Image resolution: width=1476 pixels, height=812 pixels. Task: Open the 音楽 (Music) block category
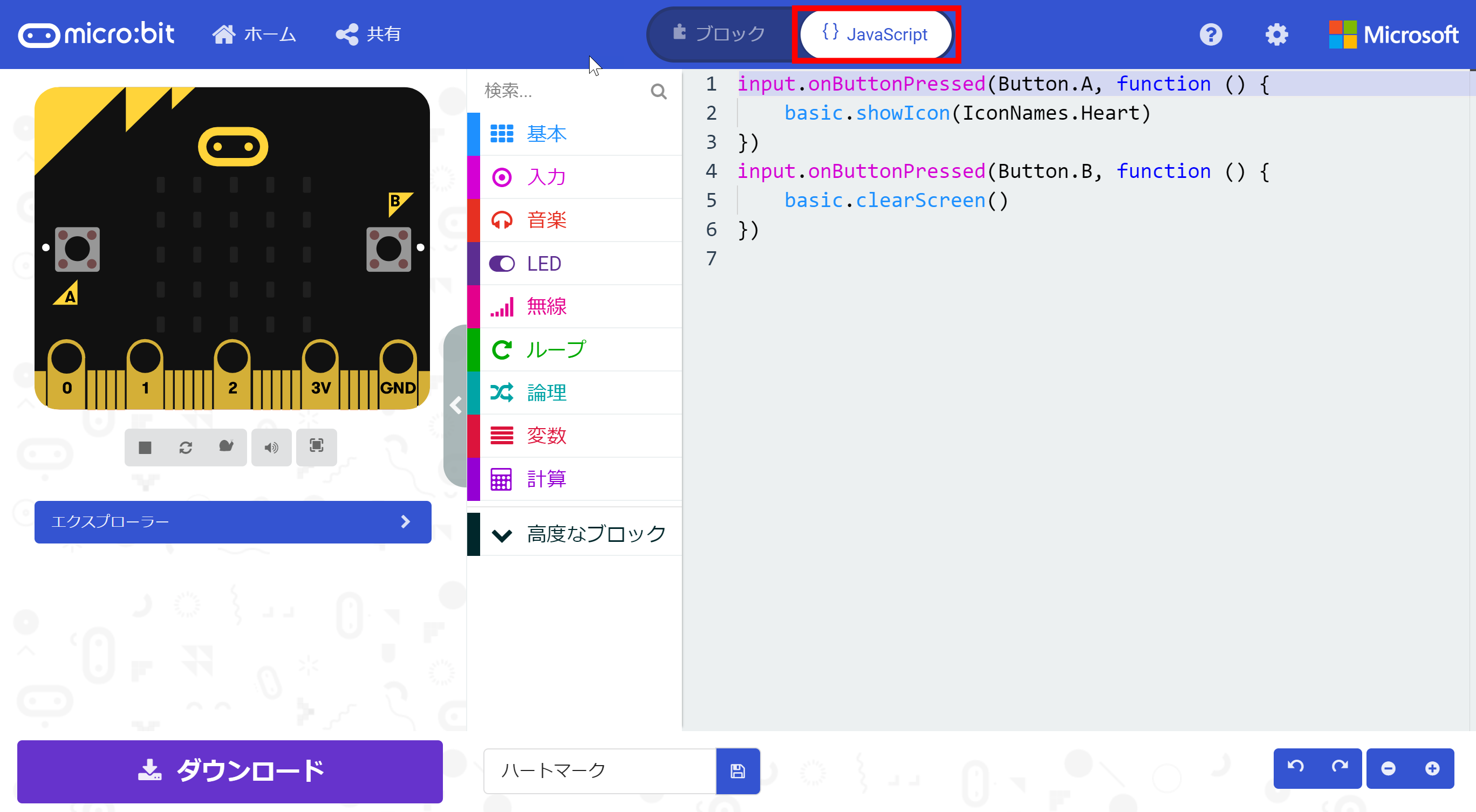click(545, 220)
